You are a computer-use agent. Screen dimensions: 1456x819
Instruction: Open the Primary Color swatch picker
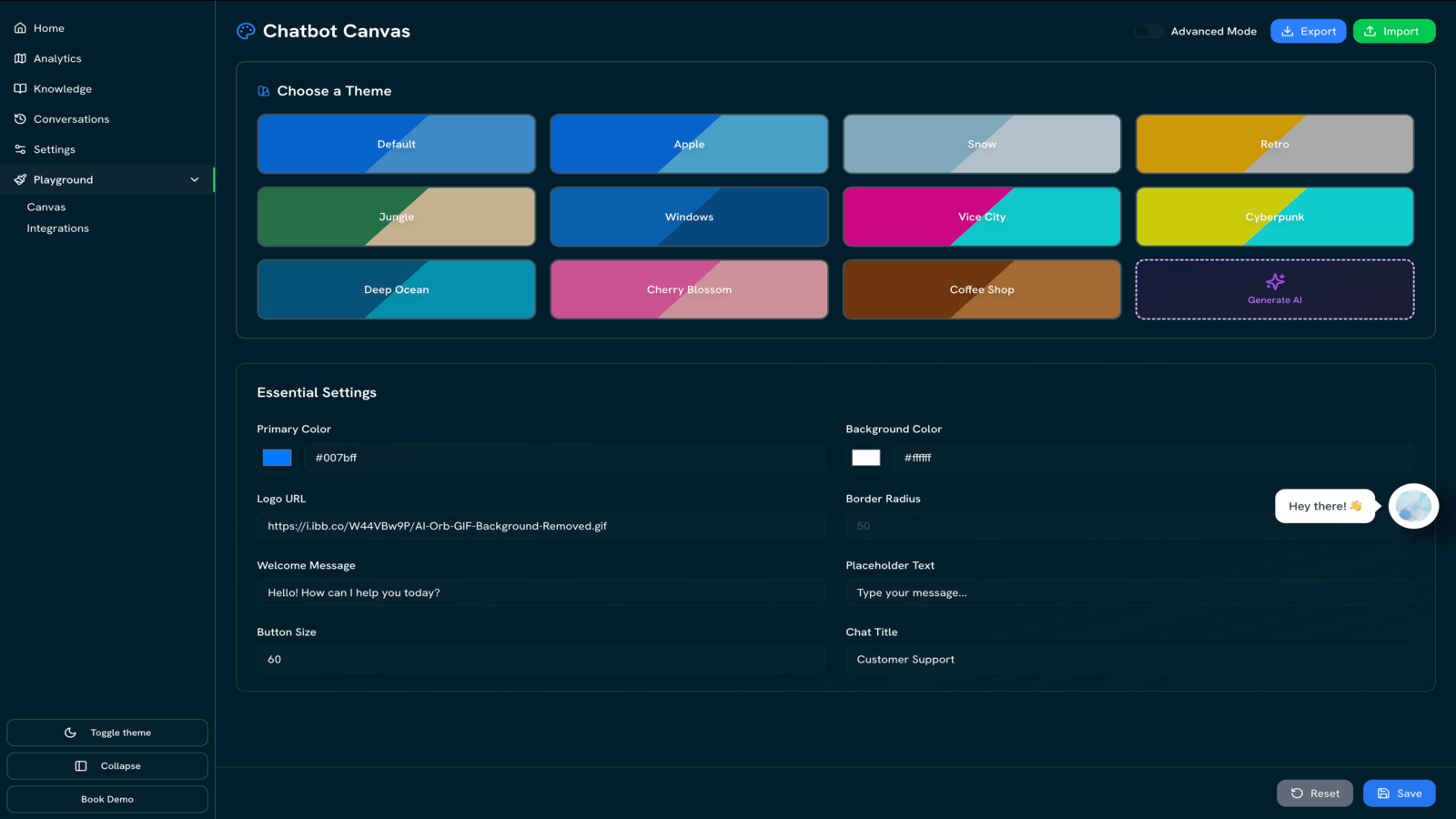pos(276,458)
